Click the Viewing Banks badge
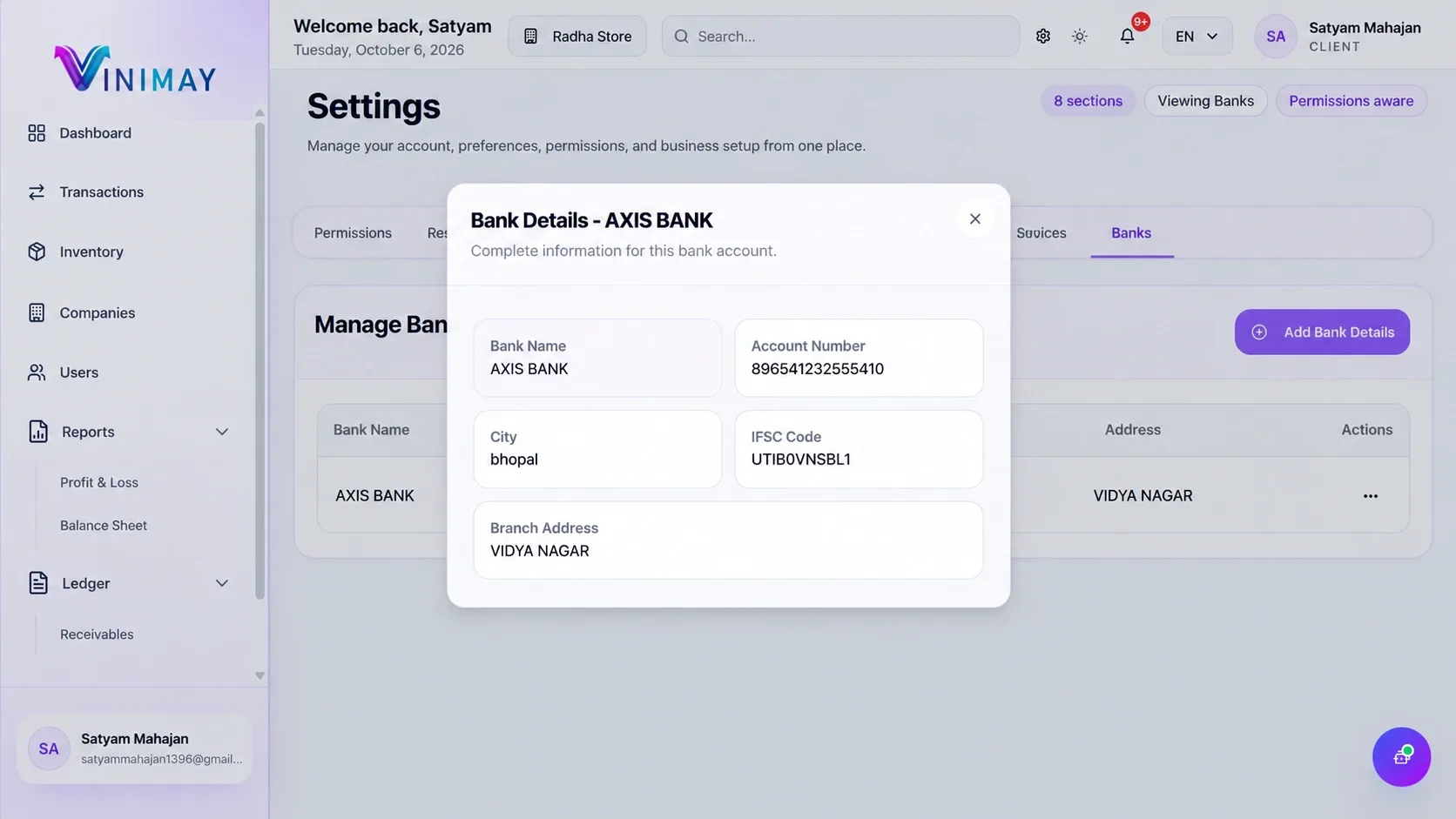This screenshot has height=819, width=1456. (x=1205, y=101)
